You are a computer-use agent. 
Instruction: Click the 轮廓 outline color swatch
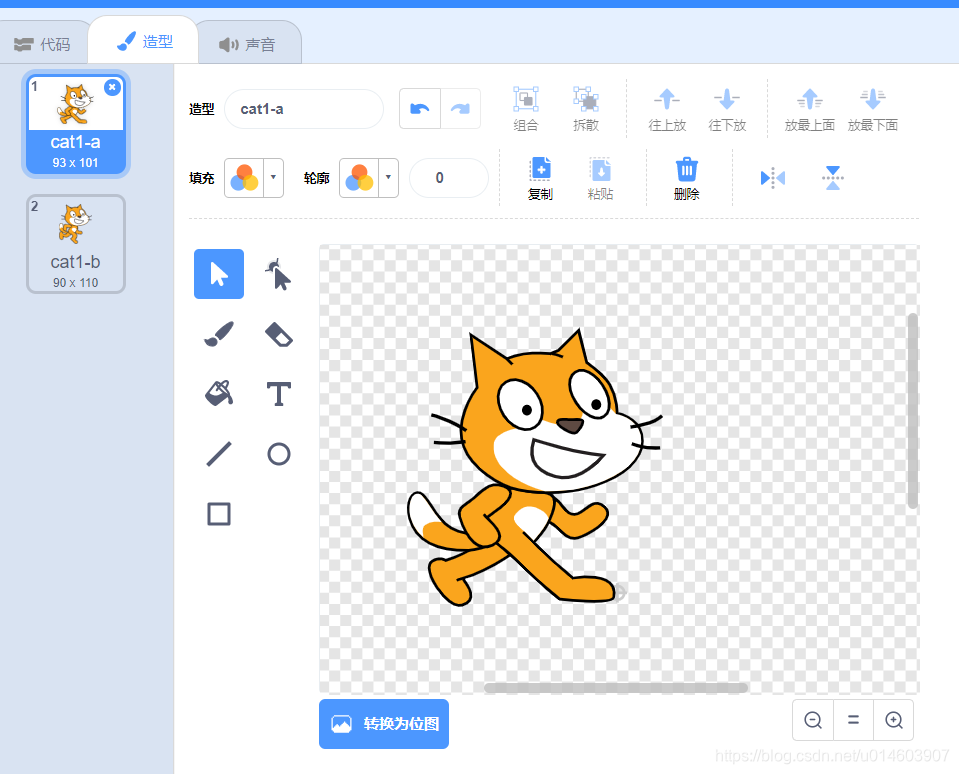click(359, 178)
